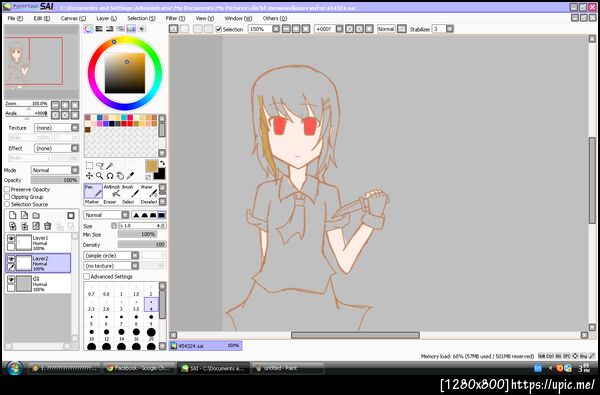Image resolution: width=600 pixels, height=395 pixels.
Task: Enable Selection Source checkbox
Action: pos(7,204)
